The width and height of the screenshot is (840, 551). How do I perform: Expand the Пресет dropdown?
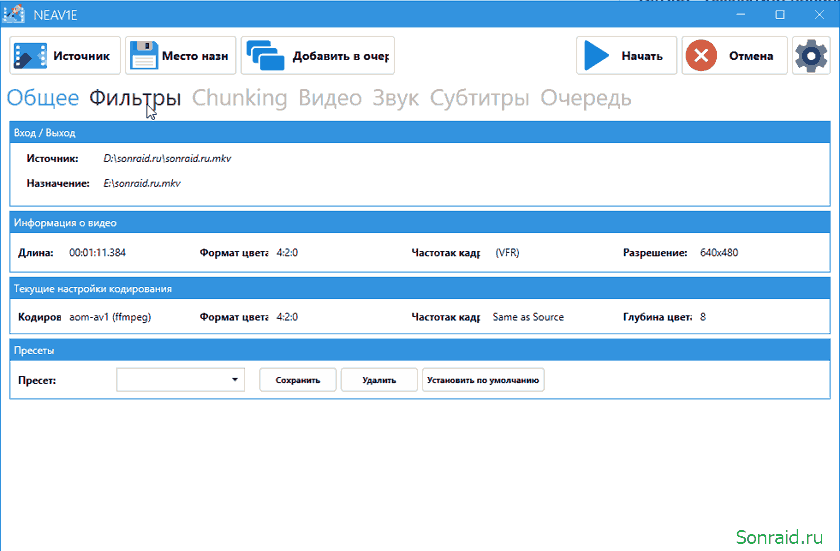point(181,380)
